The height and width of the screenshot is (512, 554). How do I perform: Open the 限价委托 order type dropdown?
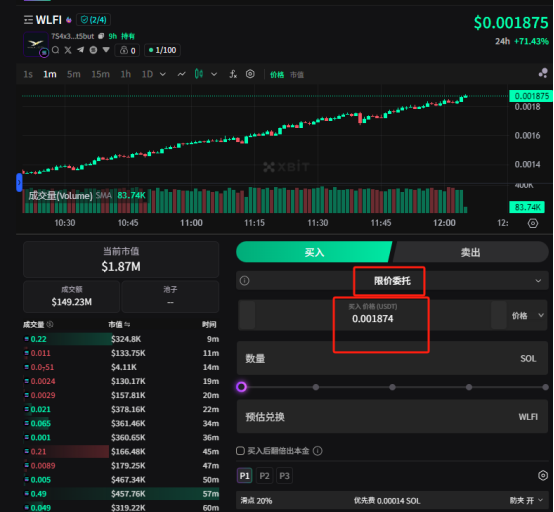point(392,281)
